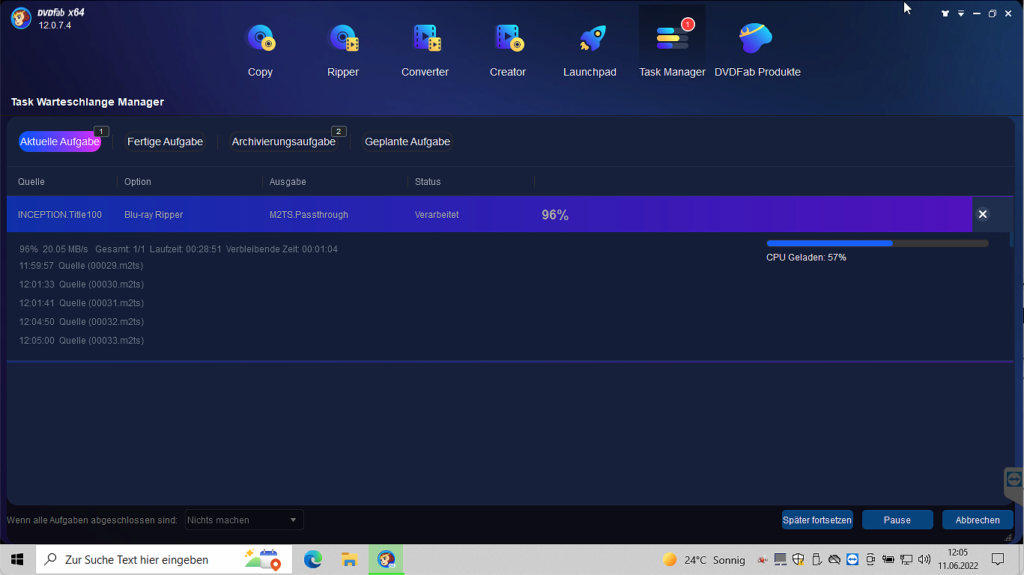Screen dimensions: 1024x575
Task: Open the Windows Start menu
Action: coord(17,559)
